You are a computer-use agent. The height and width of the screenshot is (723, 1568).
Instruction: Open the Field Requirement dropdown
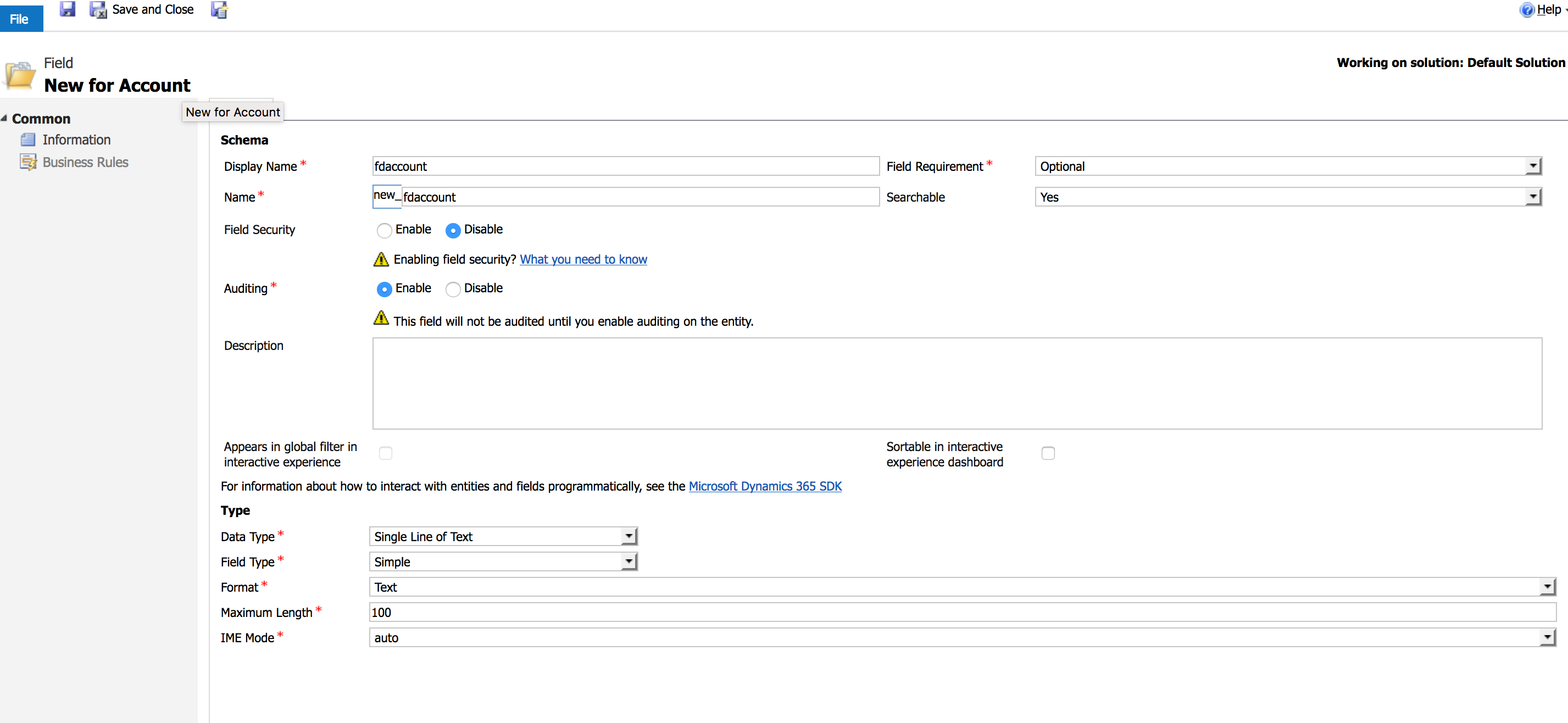pyautogui.click(x=1533, y=166)
